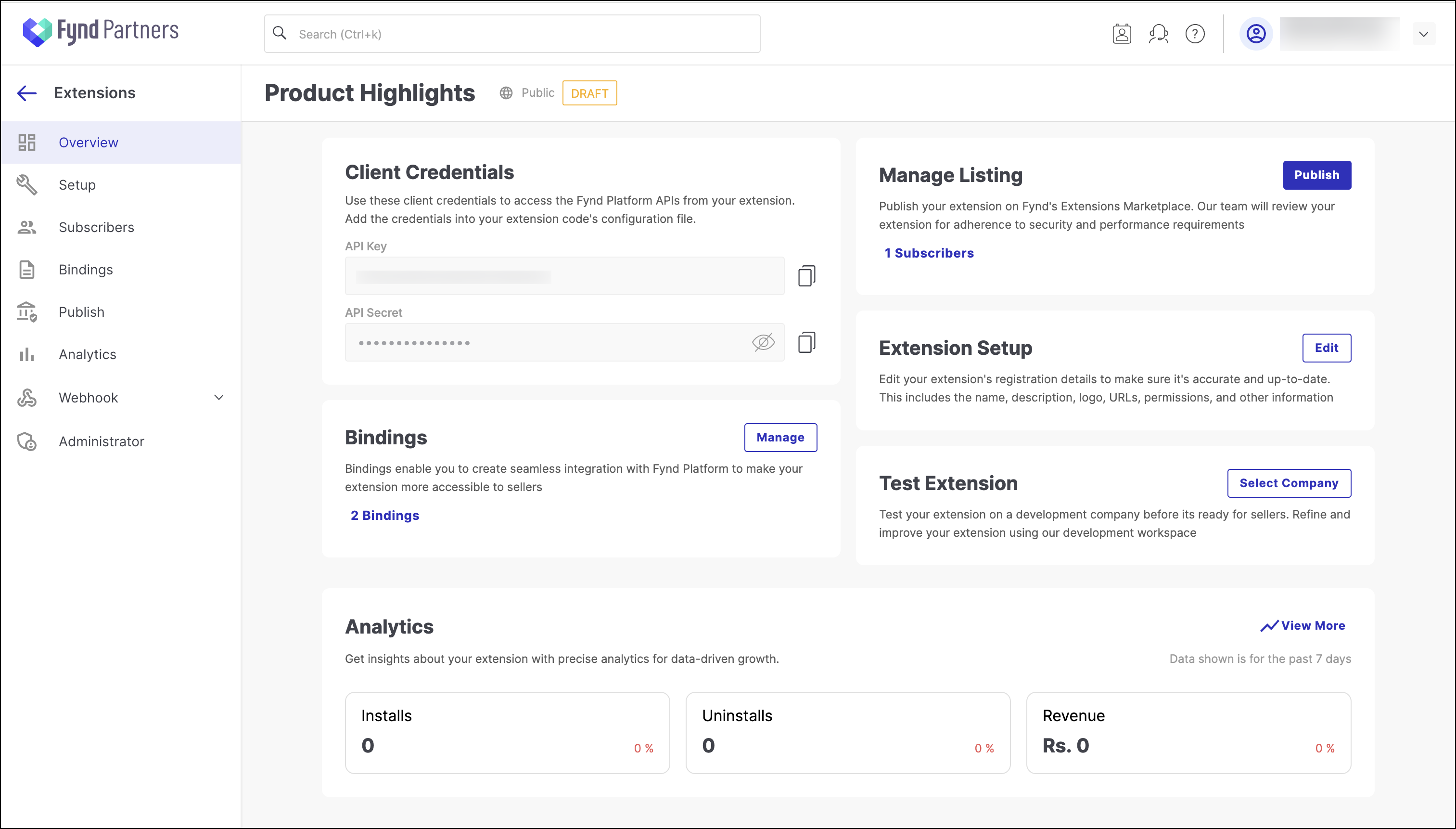
Task: Click the user profile avatar icon
Action: pos(1256,34)
